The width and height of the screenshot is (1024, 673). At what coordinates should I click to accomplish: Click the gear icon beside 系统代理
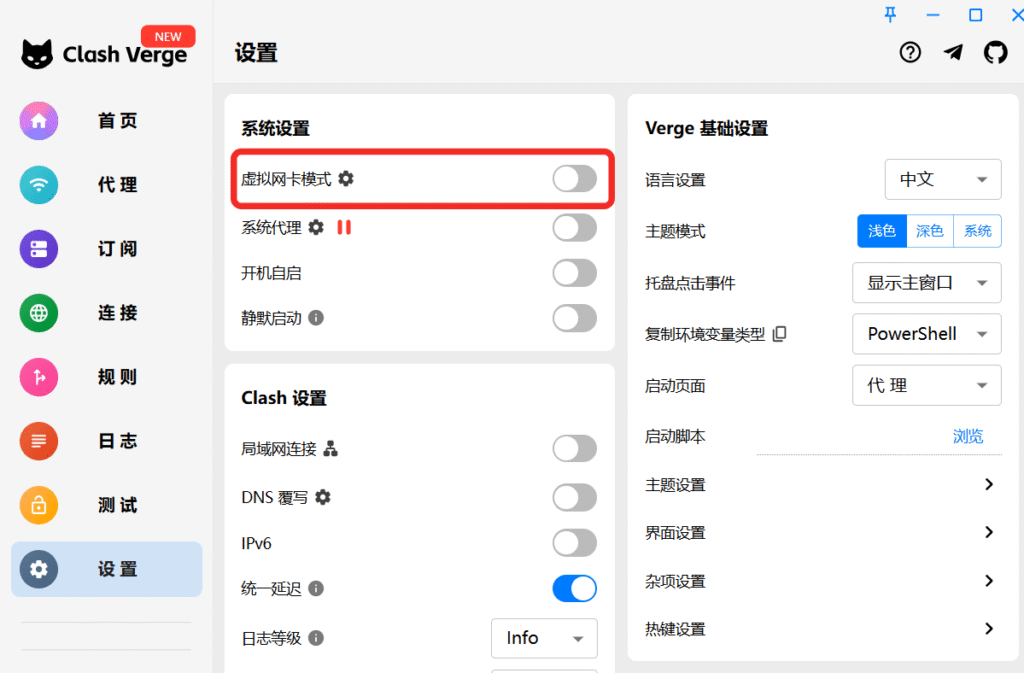point(316,227)
